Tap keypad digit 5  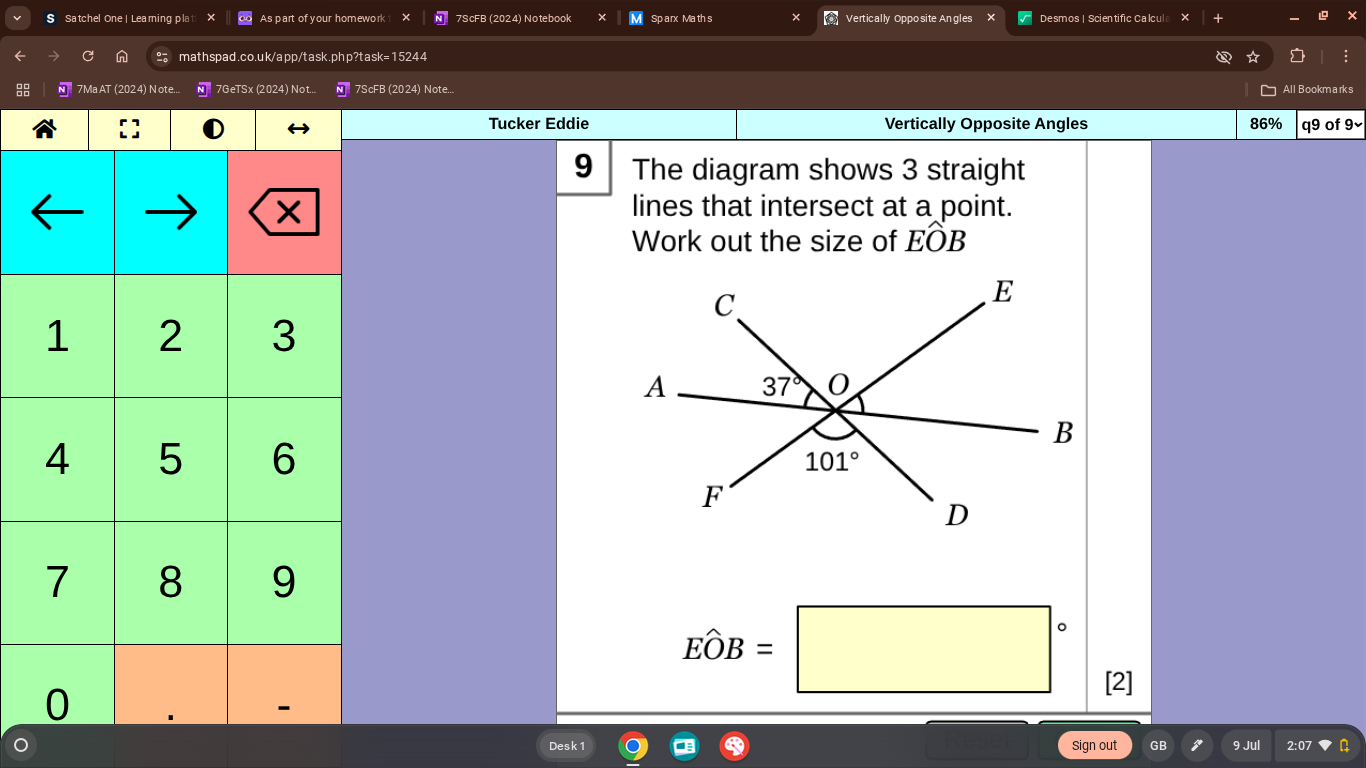coord(171,459)
